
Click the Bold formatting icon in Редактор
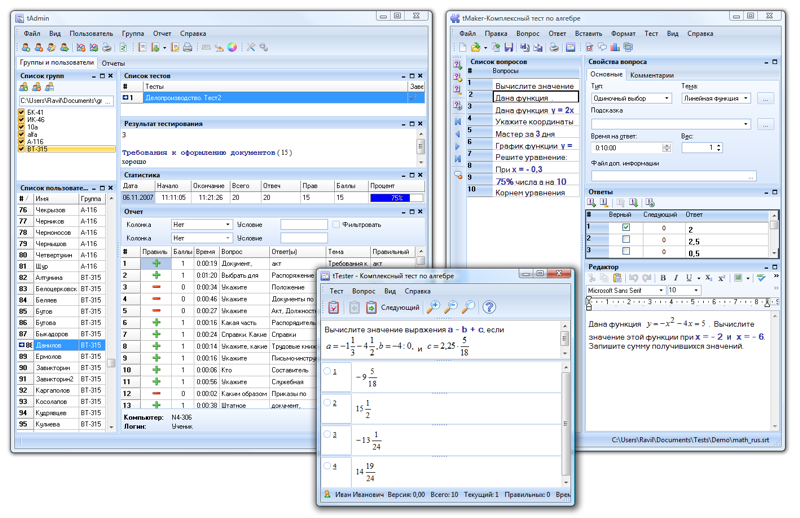[x=663, y=278]
